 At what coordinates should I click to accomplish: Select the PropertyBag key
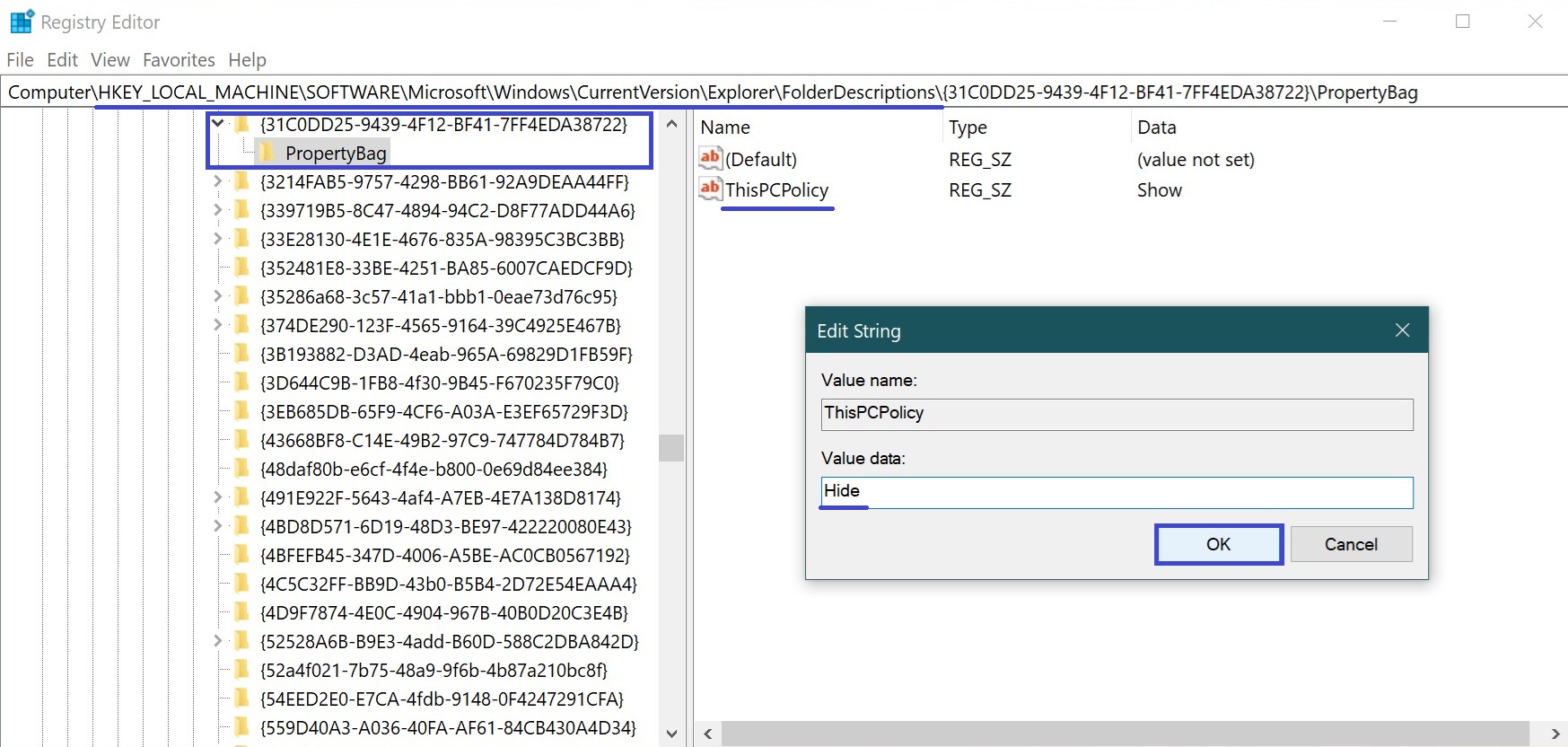click(336, 154)
